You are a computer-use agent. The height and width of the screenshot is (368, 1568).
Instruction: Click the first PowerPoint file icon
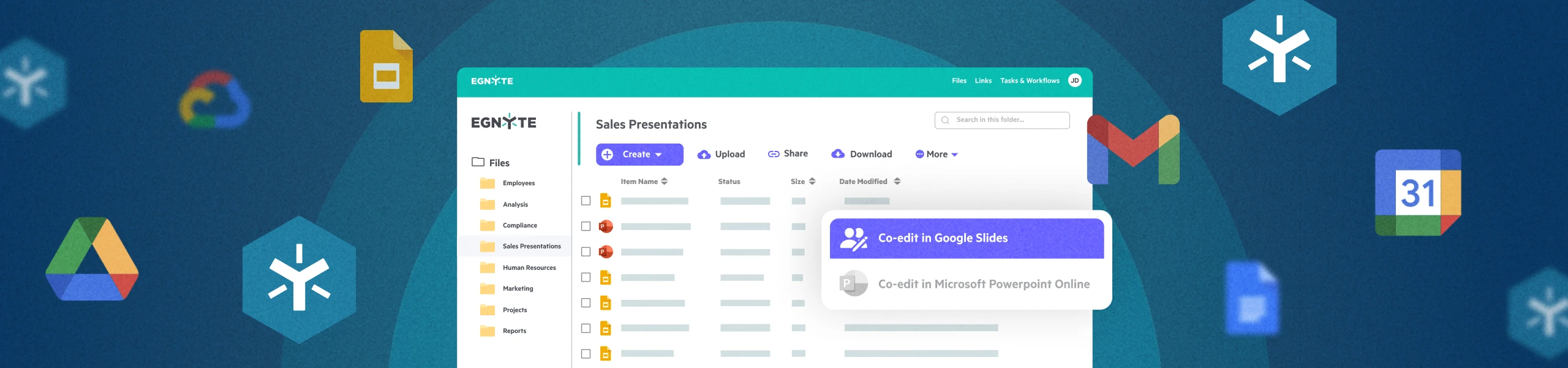coord(605,226)
